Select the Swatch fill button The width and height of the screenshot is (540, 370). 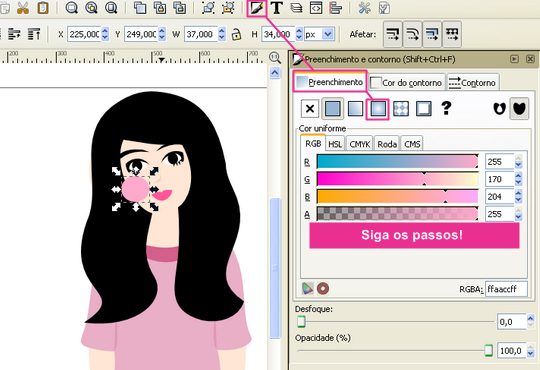click(424, 109)
